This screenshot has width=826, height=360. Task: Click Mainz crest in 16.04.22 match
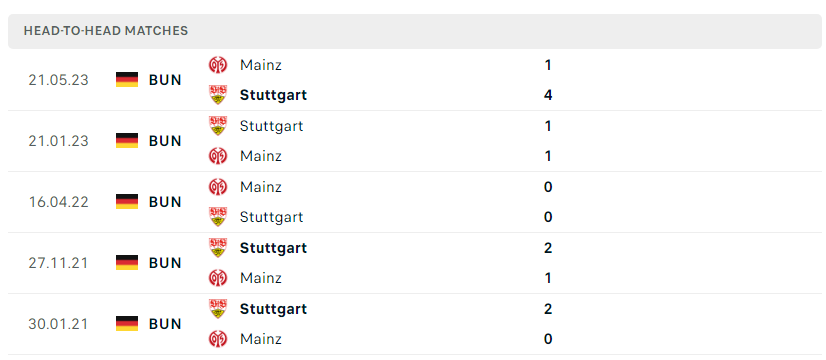pyautogui.click(x=218, y=187)
